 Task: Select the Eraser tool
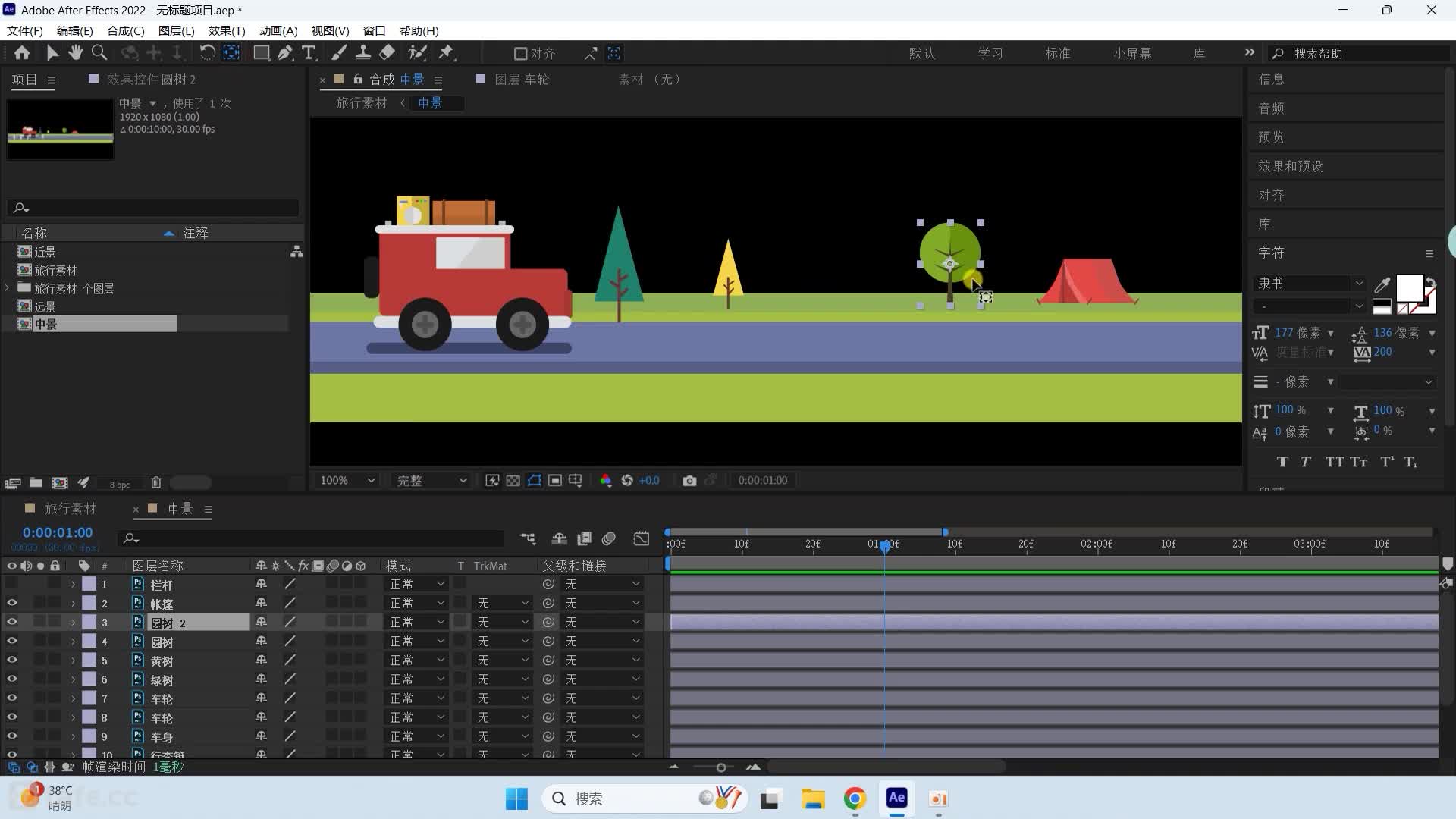[x=387, y=53]
